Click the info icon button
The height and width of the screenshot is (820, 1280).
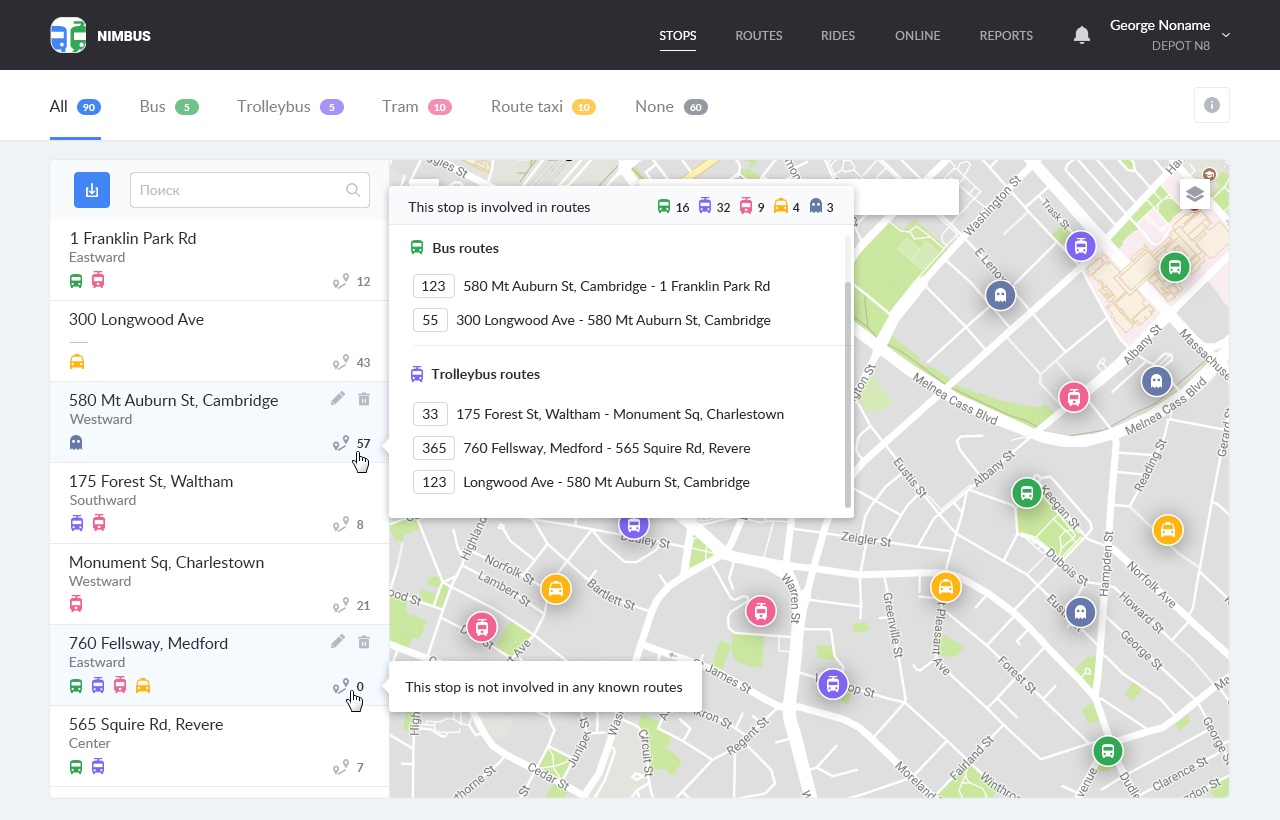pos(1211,105)
